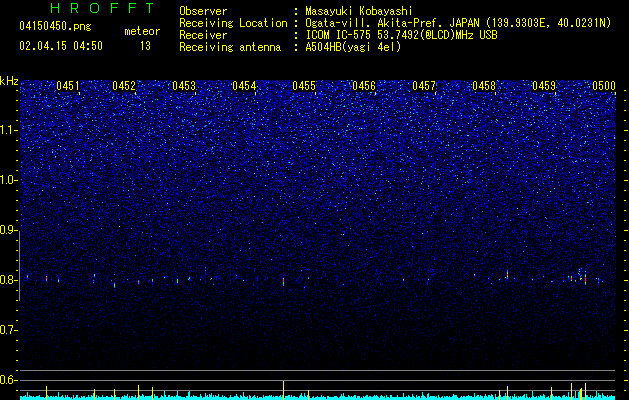Click time marker 0500
This screenshot has height=400, width=629.
(x=604, y=86)
